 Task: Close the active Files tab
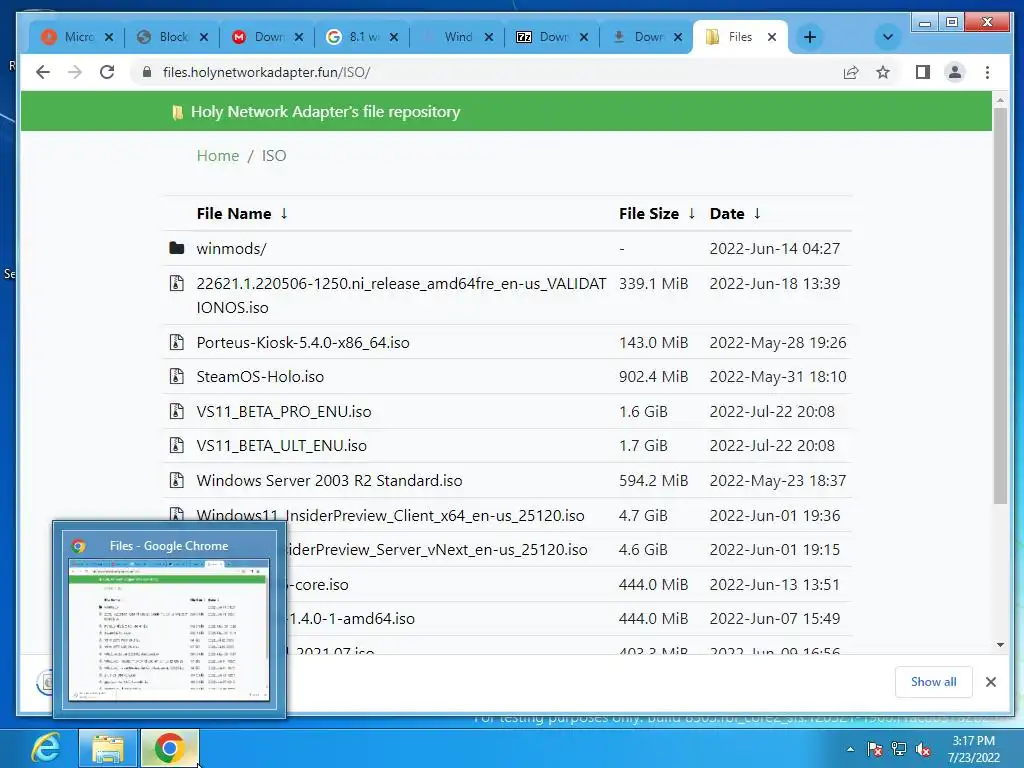[772, 37]
